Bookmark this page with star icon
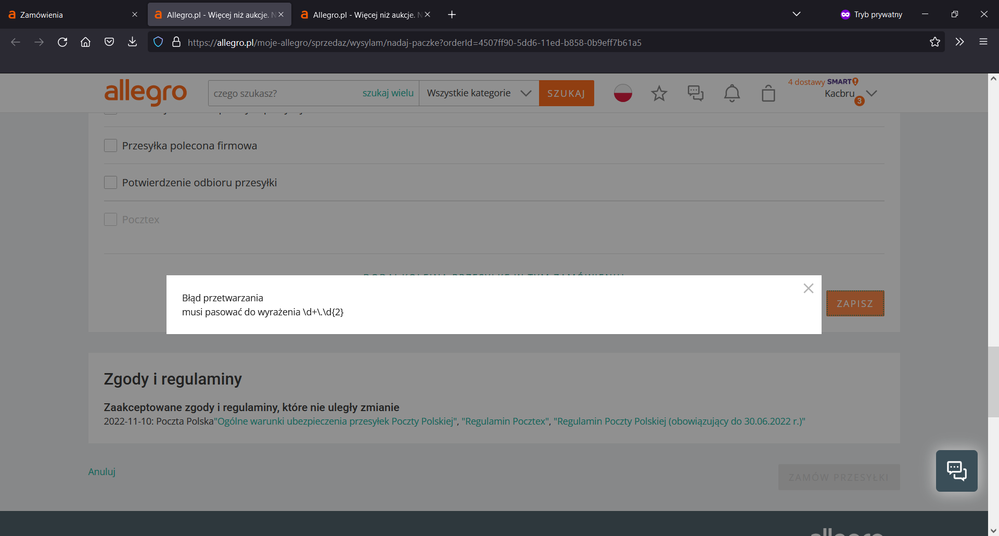This screenshot has height=536, width=999. pyautogui.click(x=935, y=42)
